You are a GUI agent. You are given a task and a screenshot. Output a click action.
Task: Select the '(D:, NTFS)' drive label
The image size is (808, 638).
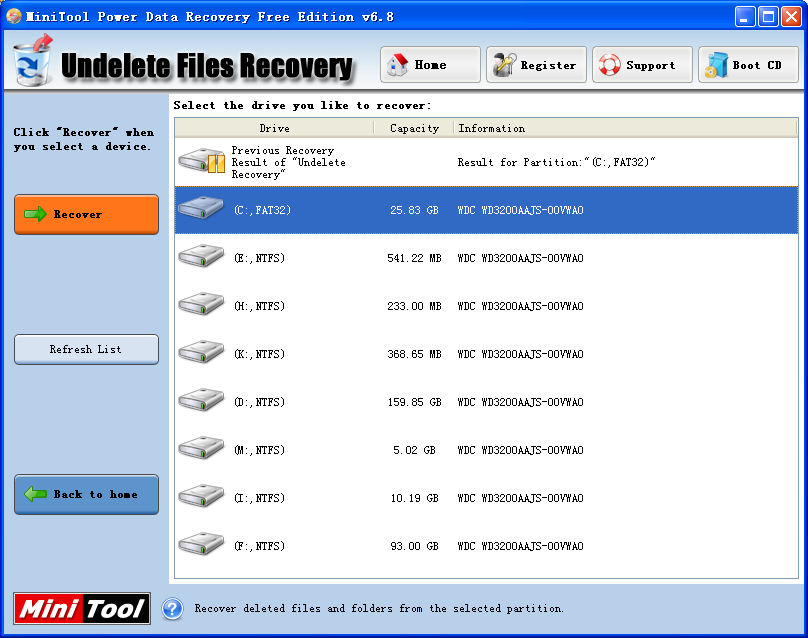click(x=259, y=401)
